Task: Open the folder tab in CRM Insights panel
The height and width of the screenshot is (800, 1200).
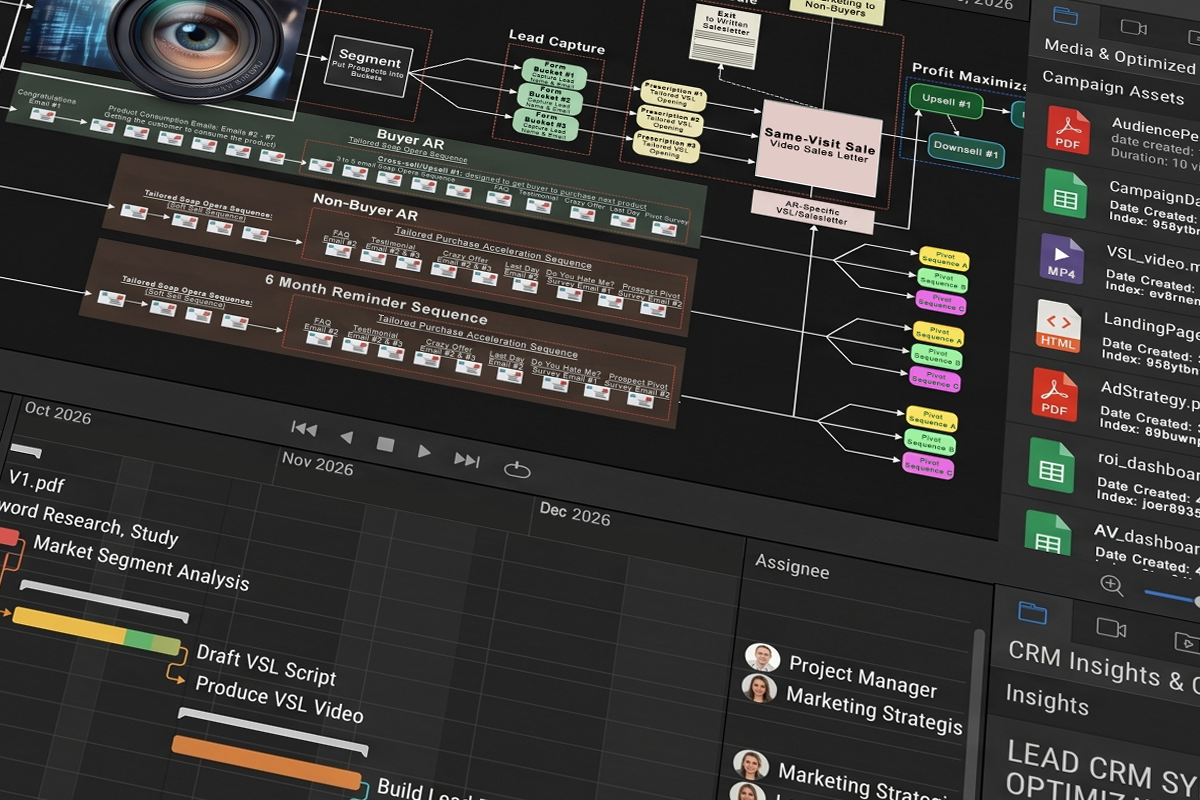Action: coord(1031,612)
